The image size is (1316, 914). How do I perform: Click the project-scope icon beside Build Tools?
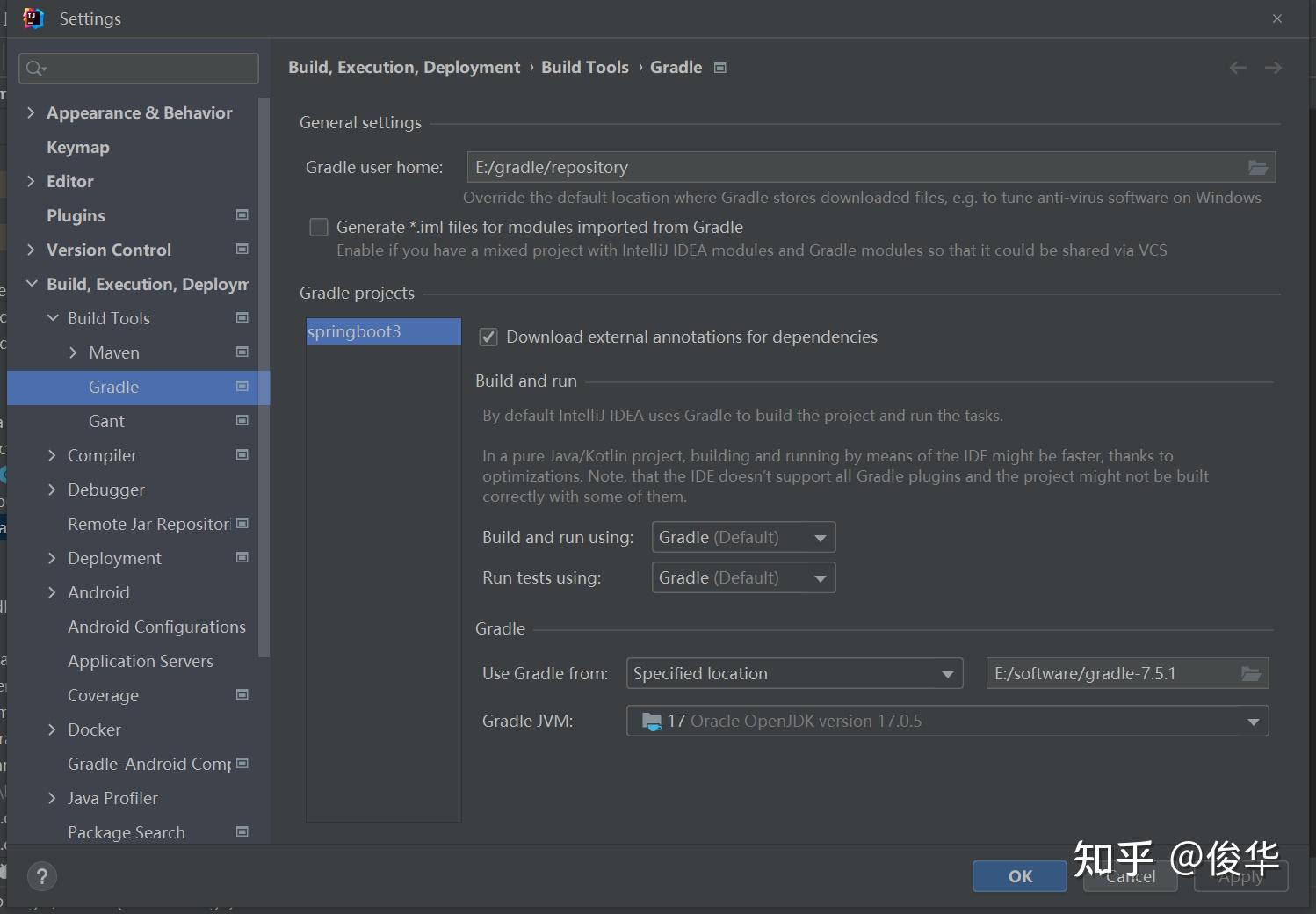242,317
